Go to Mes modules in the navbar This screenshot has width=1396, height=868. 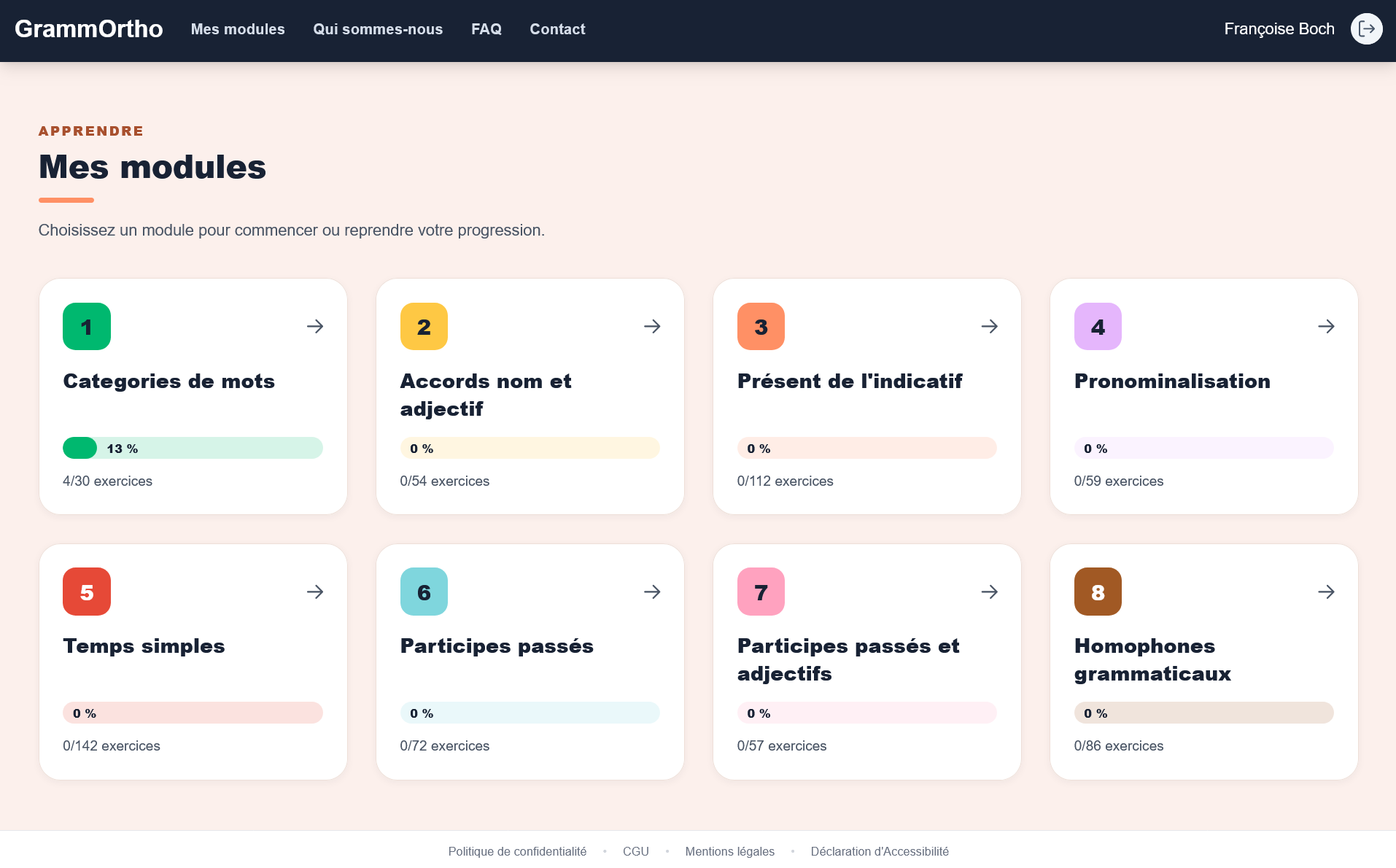pyautogui.click(x=238, y=29)
